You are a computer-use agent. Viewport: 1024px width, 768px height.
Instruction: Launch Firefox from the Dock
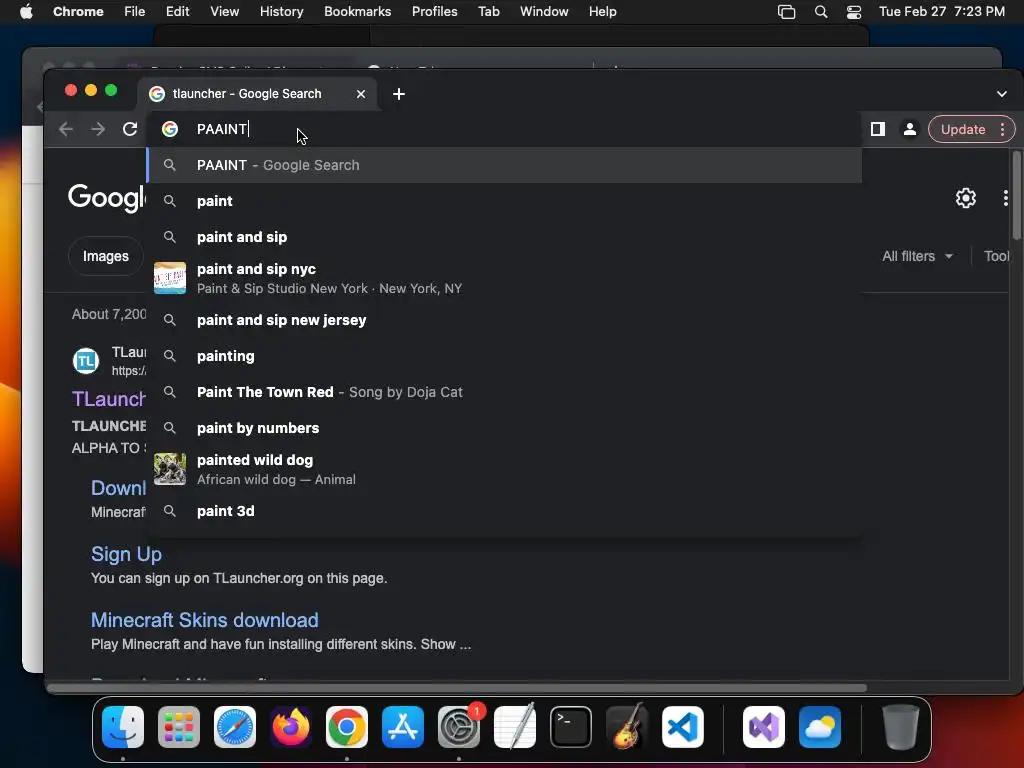(x=291, y=727)
